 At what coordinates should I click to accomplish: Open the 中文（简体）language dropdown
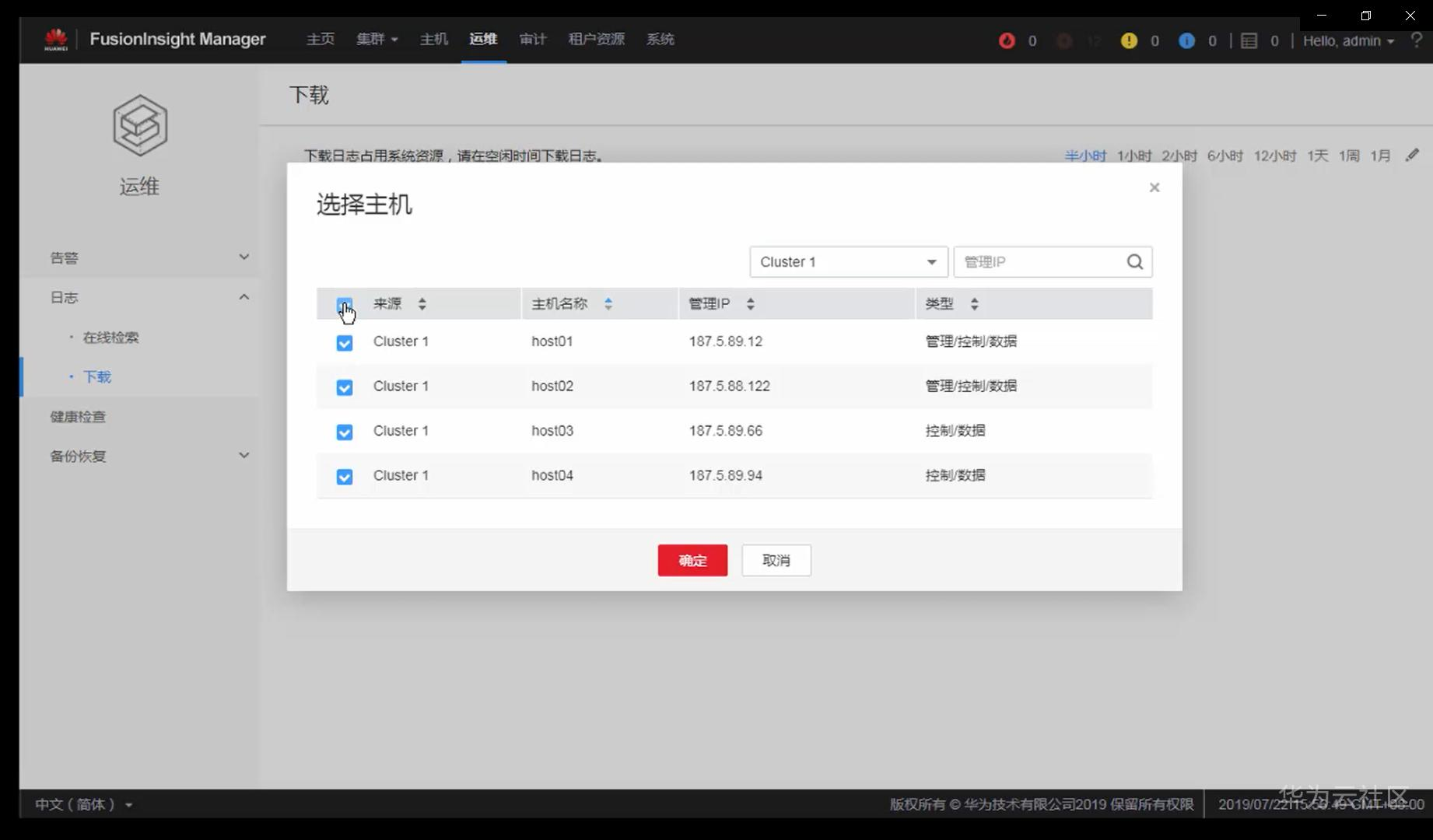click(83, 804)
